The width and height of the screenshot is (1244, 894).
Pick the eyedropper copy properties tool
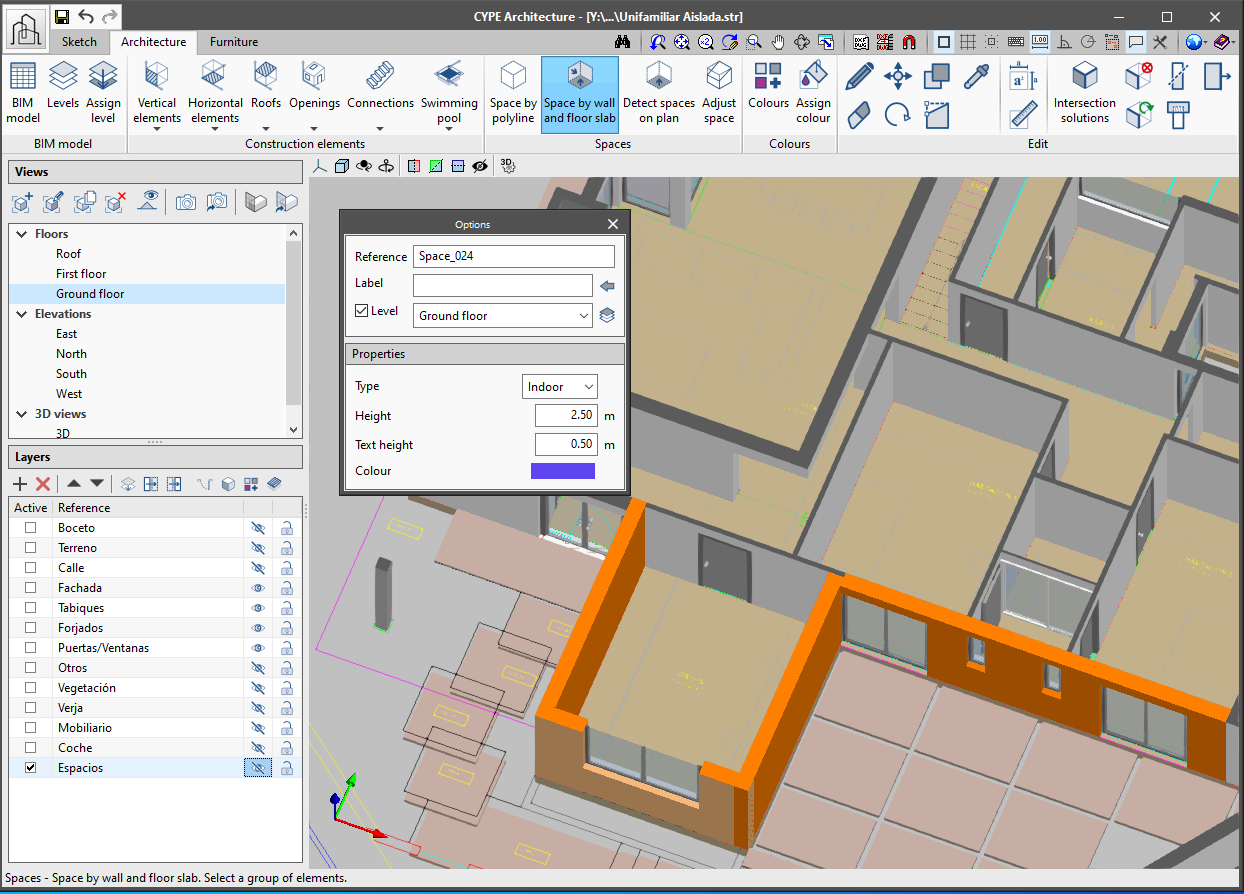(976, 76)
